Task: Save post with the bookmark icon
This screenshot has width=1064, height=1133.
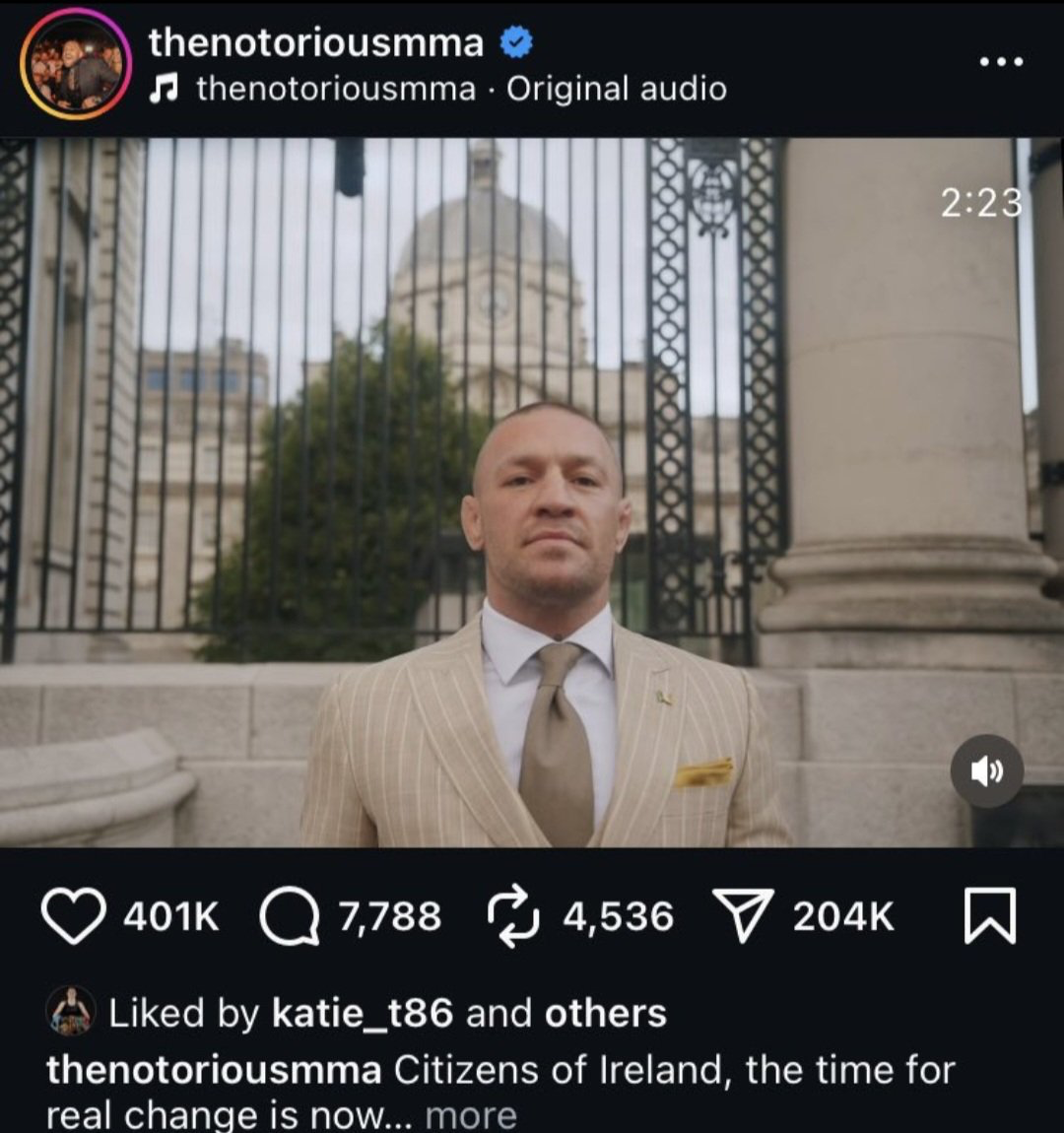Action: 990,916
